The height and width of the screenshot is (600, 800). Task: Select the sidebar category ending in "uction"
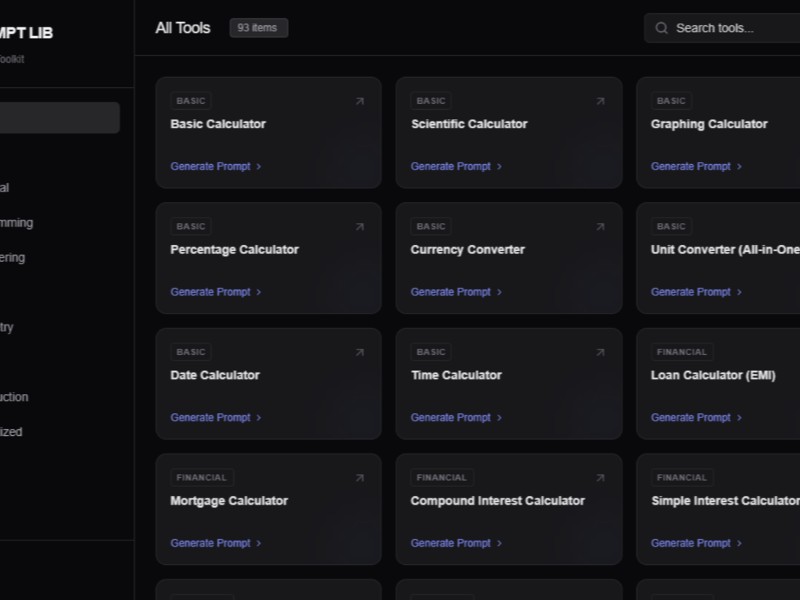tap(14, 397)
